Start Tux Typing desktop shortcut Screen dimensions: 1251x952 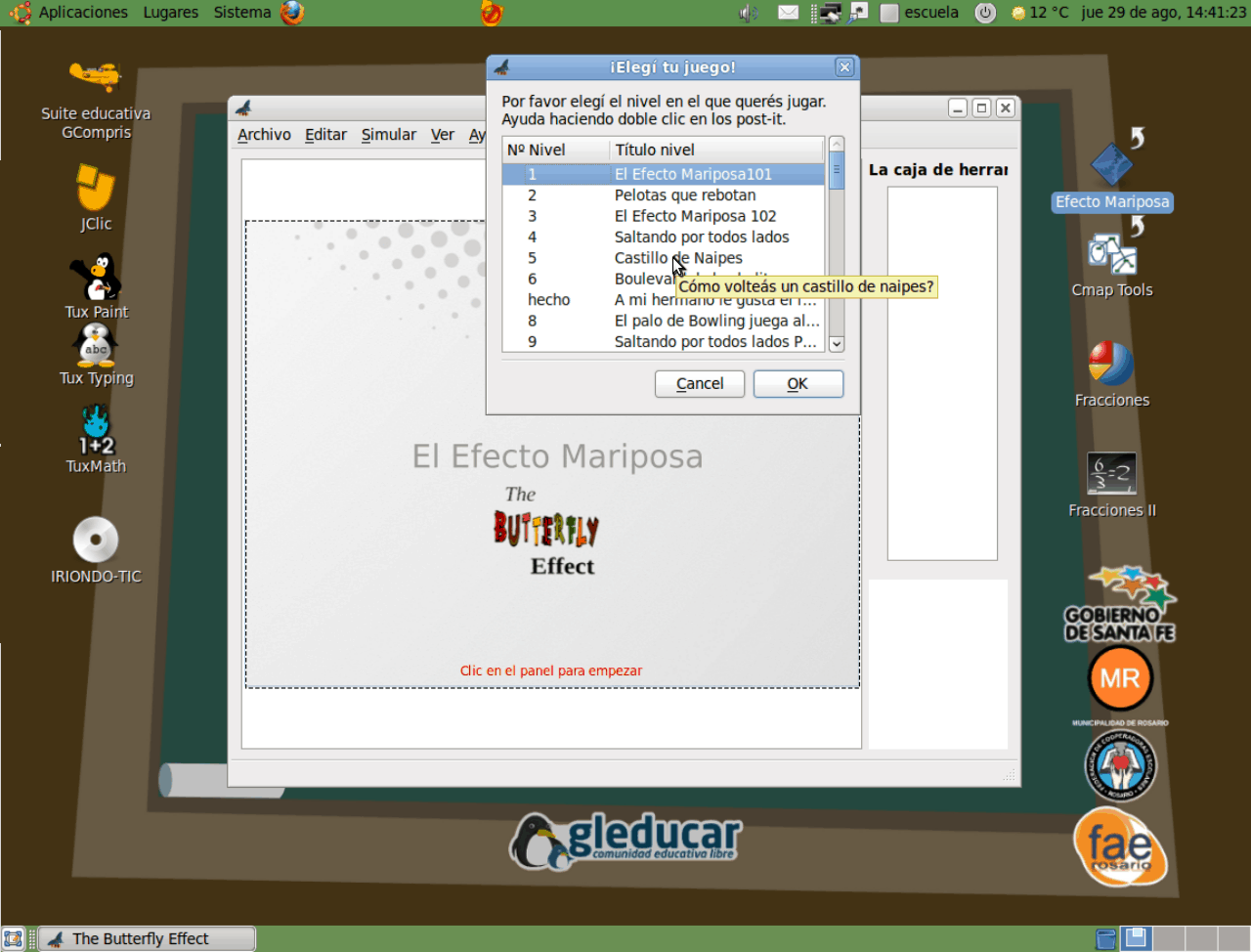pyautogui.click(x=96, y=345)
